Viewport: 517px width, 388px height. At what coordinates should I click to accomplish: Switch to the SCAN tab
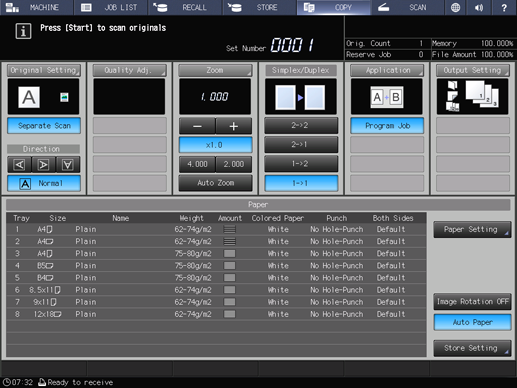(x=408, y=7)
